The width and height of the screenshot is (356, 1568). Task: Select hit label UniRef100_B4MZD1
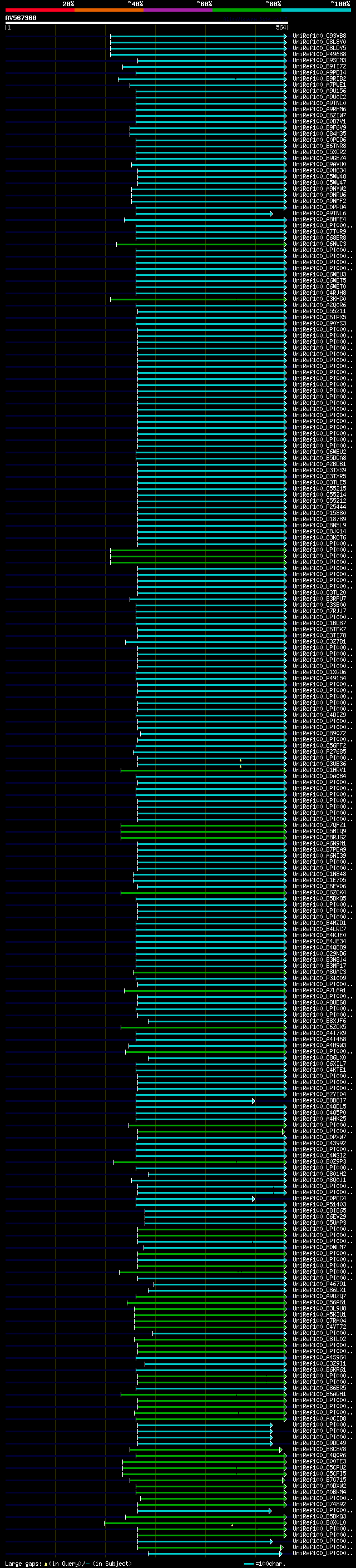(x=319, y=923)
